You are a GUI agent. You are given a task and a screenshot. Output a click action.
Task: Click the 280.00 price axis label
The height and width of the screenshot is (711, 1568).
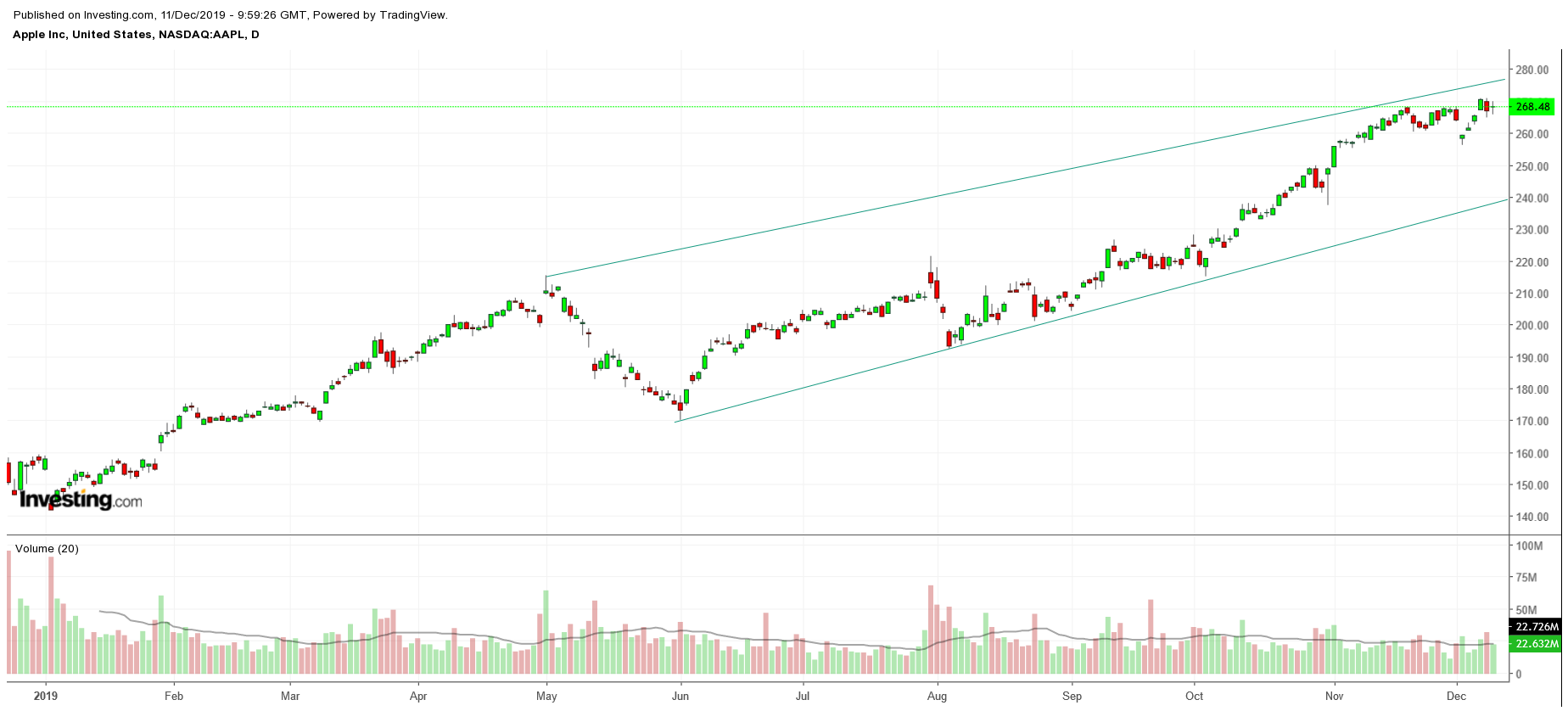1532,70
